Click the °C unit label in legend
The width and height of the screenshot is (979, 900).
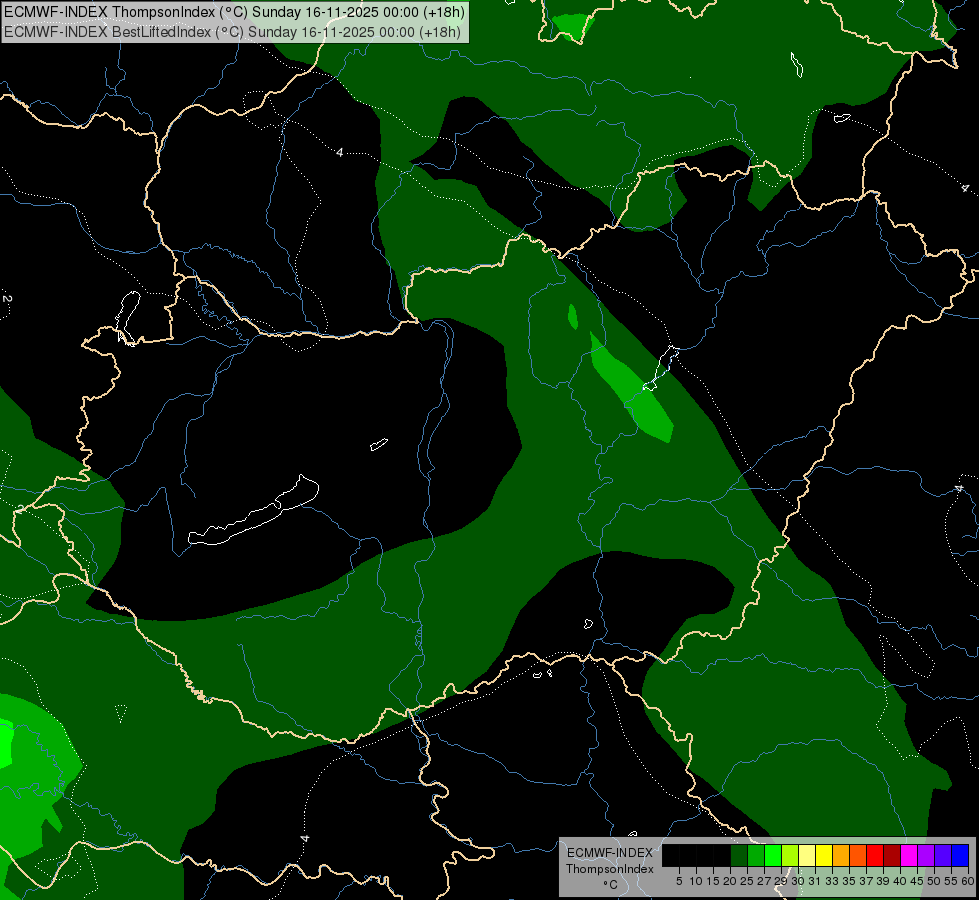tap(611, 884)
